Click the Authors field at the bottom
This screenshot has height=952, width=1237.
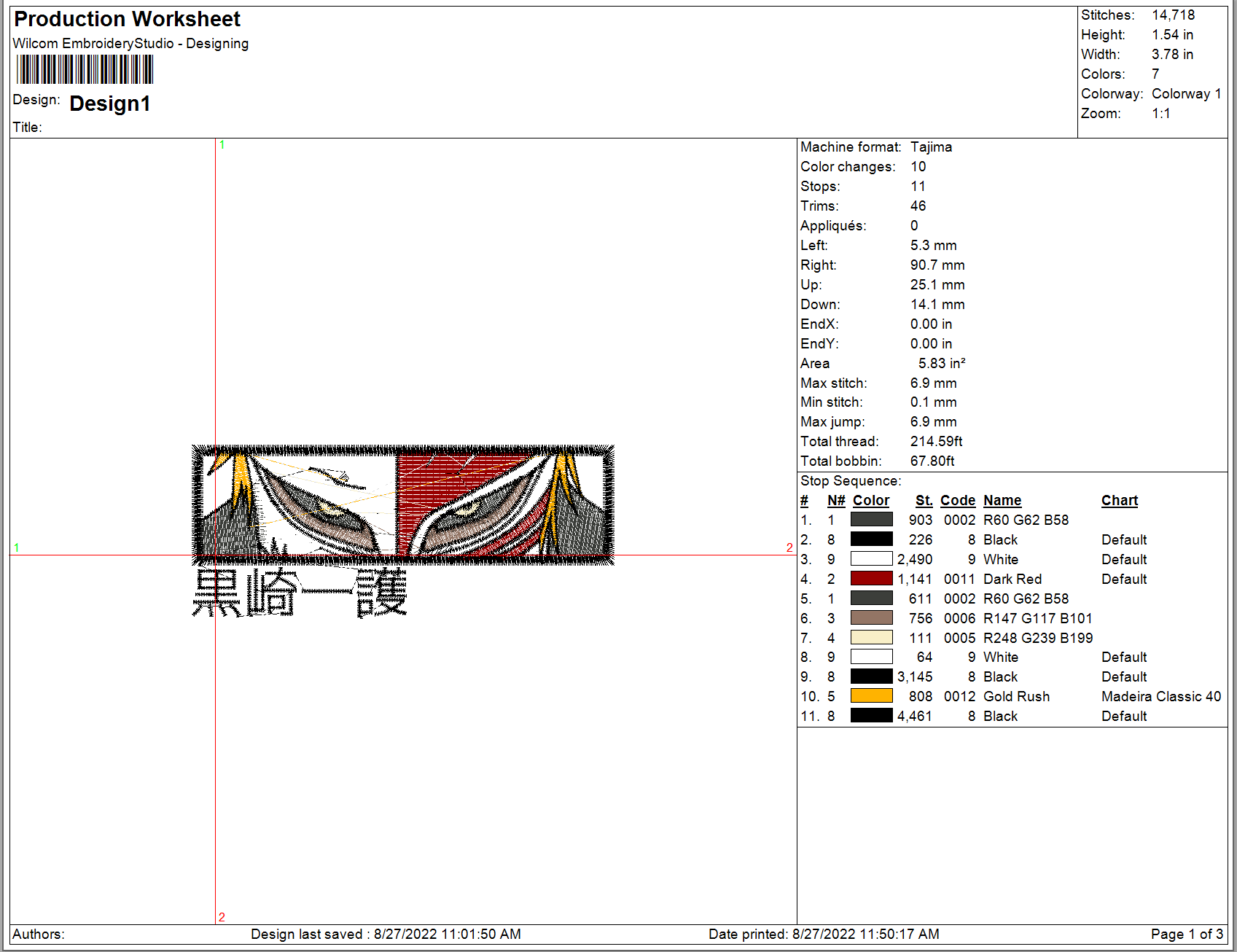(40, 934)
